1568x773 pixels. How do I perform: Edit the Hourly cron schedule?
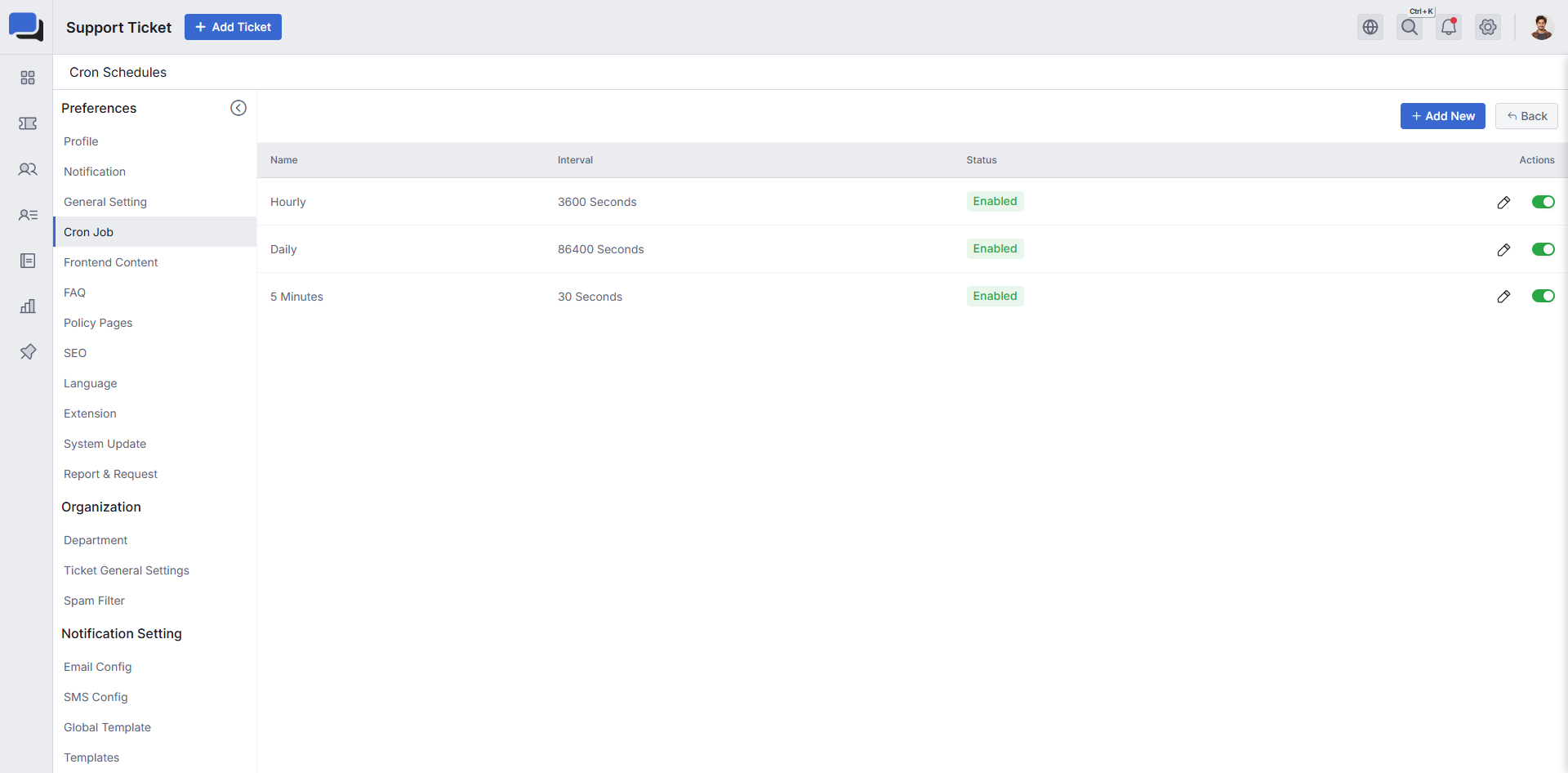(x=1503, y=202)
